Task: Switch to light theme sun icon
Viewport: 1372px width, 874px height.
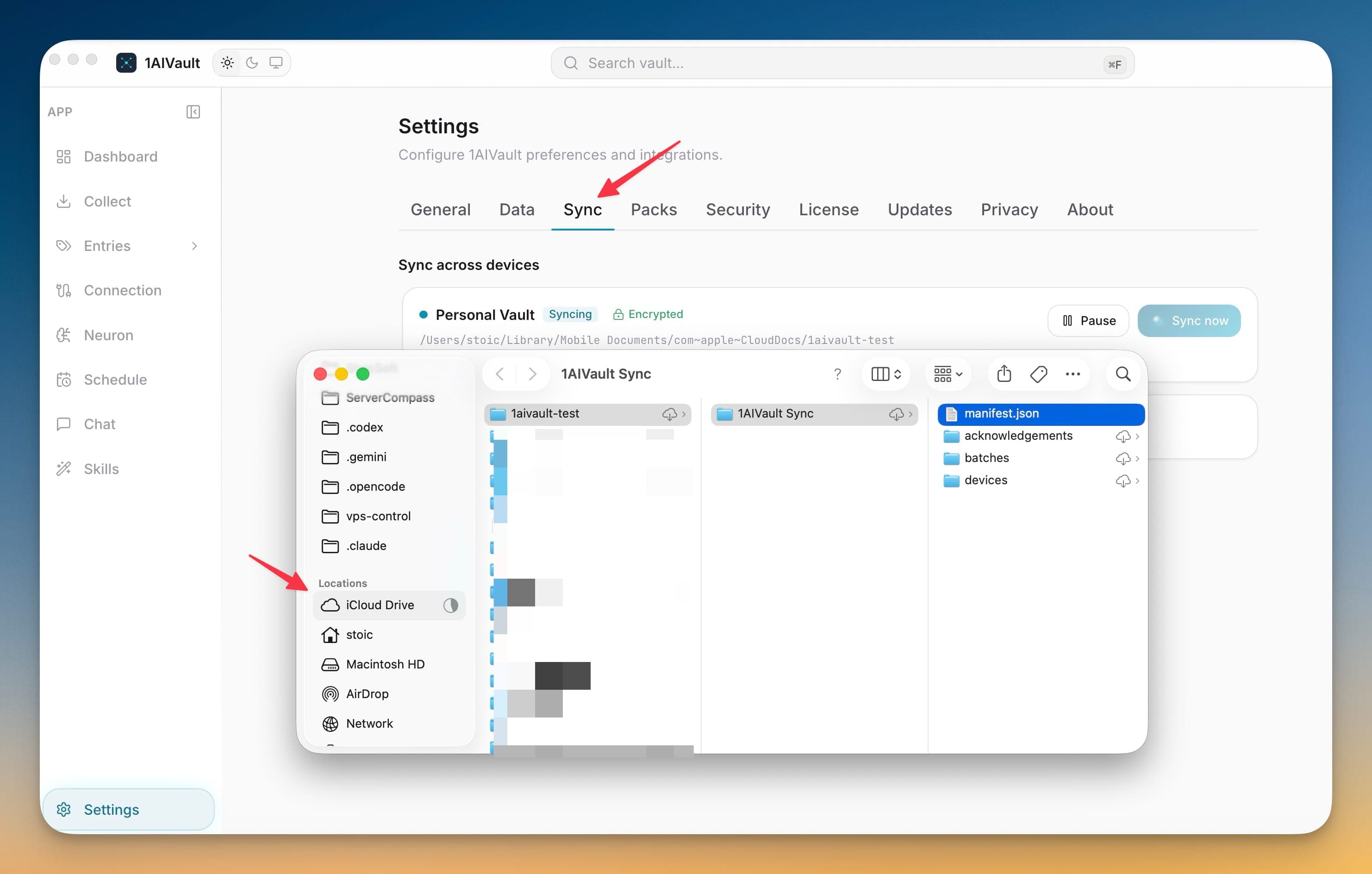Action: pos(227,62)
